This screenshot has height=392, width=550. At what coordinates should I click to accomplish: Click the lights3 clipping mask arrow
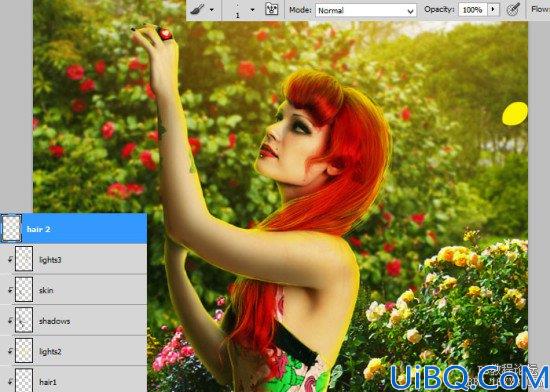click(x=10, y=260)
